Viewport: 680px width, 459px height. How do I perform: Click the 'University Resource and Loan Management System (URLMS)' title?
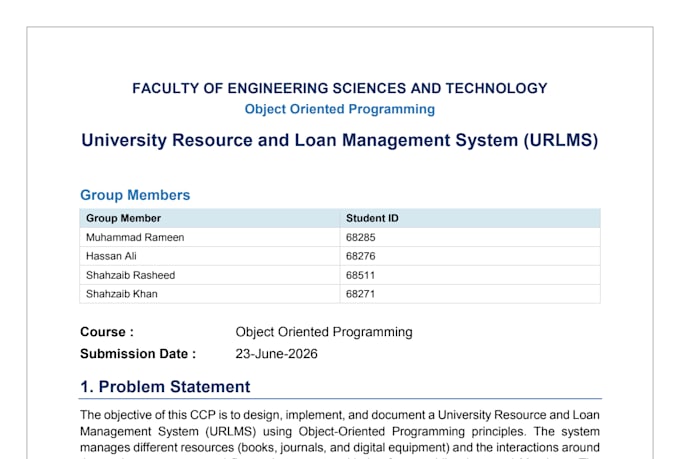[x=340, y=140]
